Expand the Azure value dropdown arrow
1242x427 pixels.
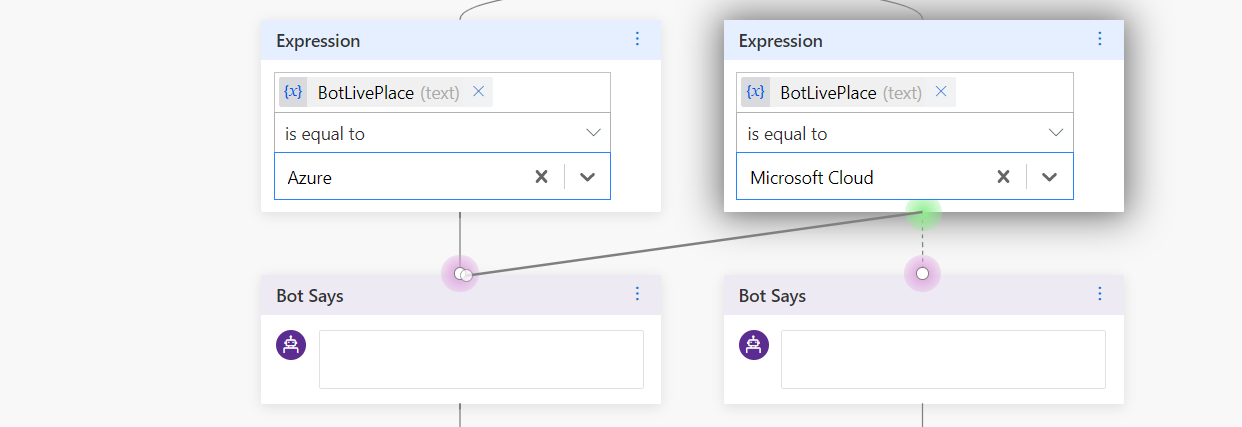coord(588,177)
